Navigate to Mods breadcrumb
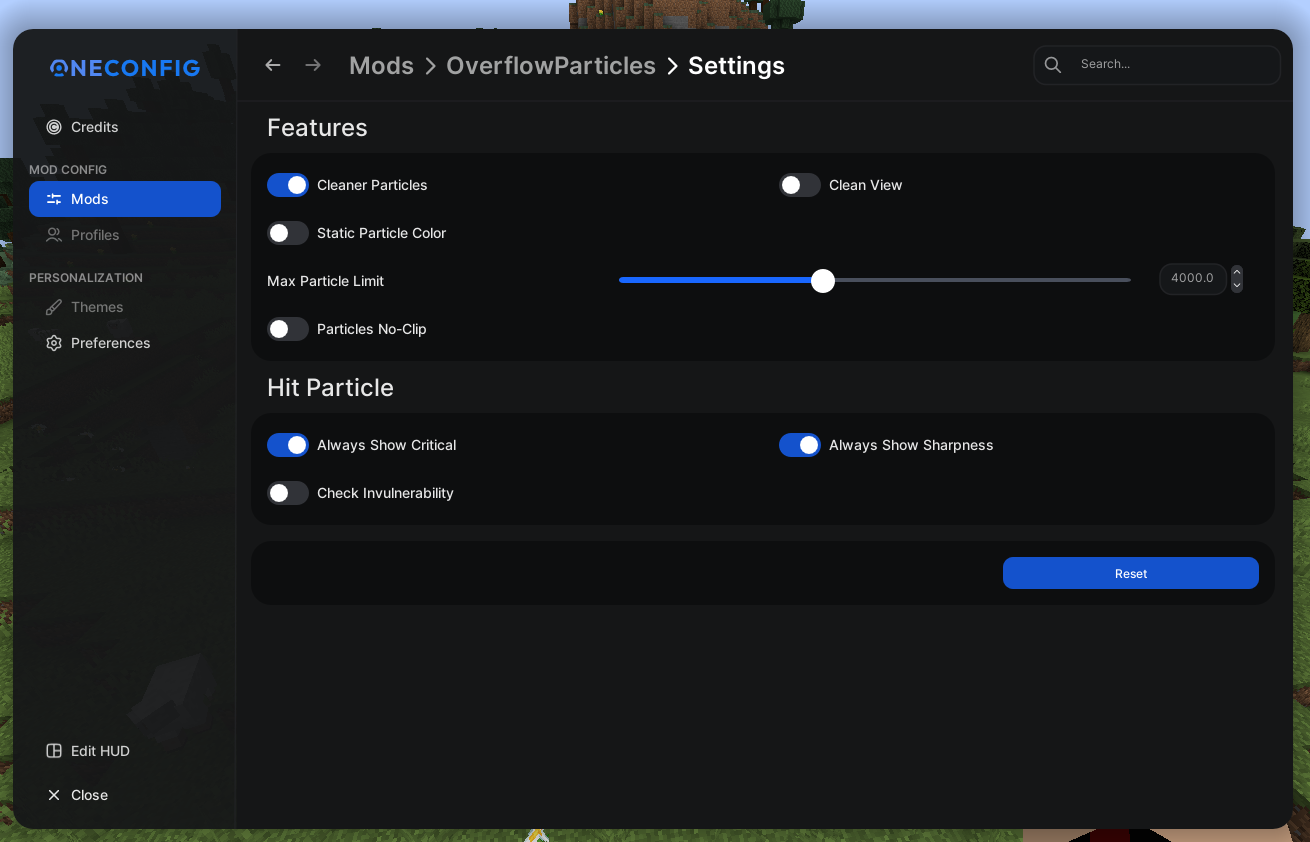This screenshot has width=1310, height=842. pos(381,66)
